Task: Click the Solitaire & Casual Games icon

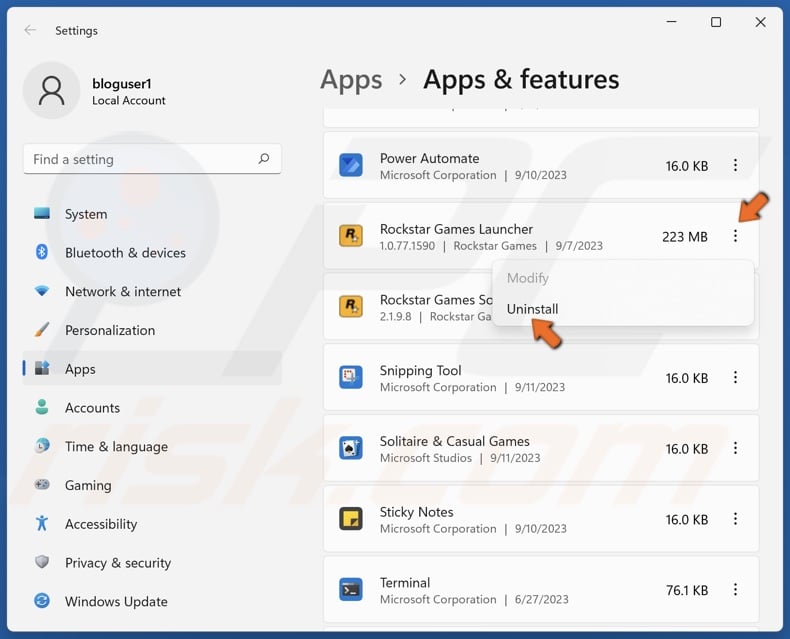Action: point(351,448)
